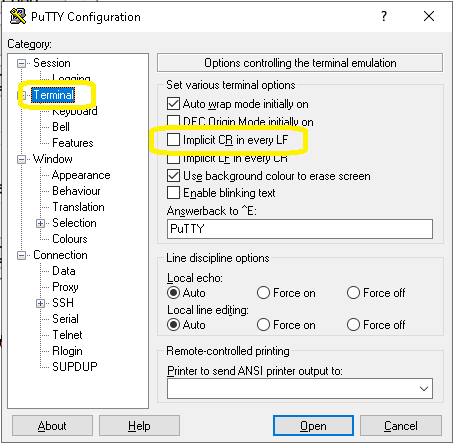Click the Open button
This screenshot has height=444, width=455.
click(313, 426)
